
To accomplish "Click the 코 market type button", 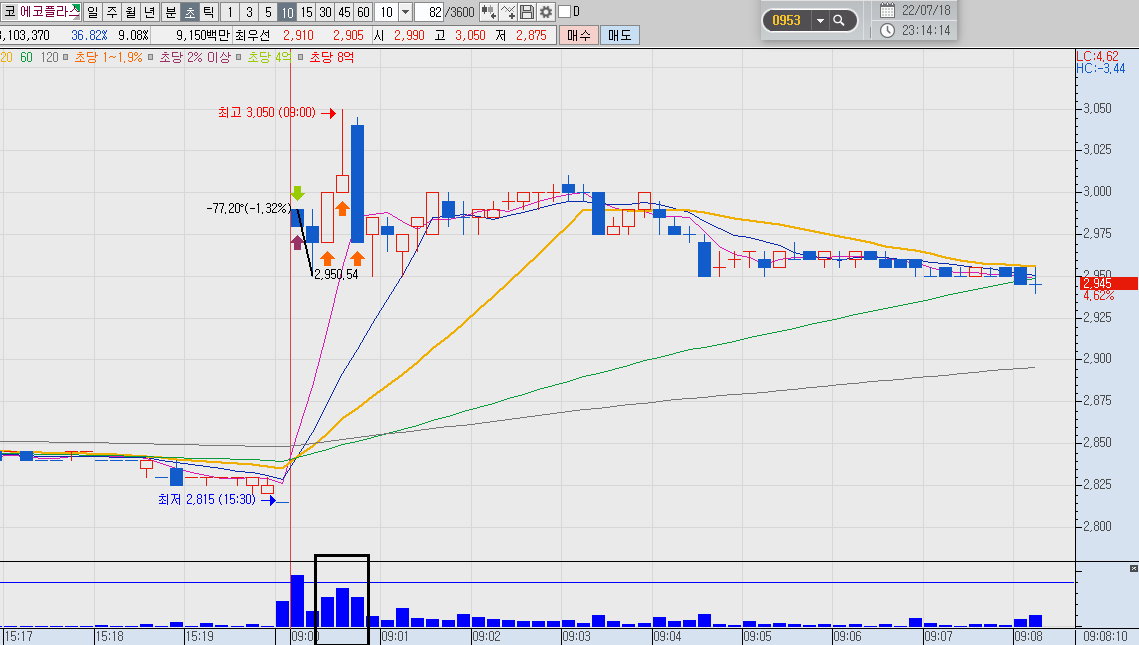I will pyautogui.click(x=9, y=12).
